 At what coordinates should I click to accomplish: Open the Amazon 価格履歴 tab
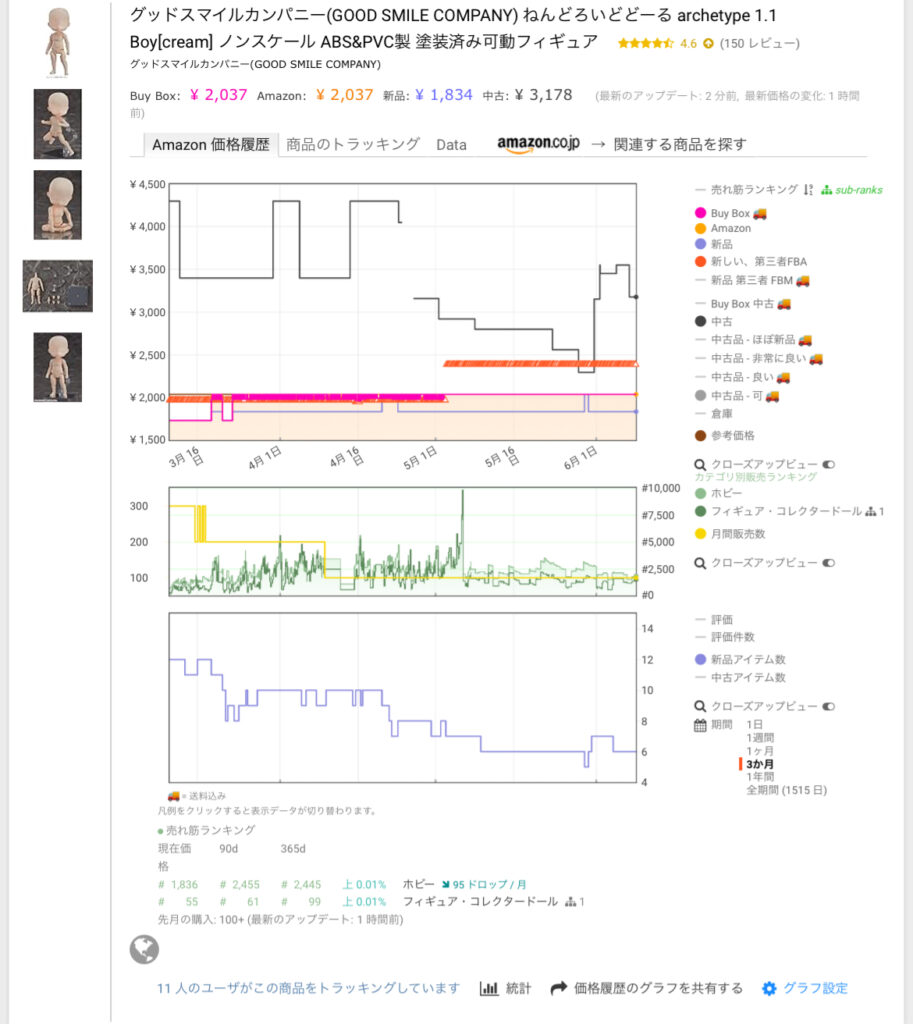pyautogui.click(x=210, y=145)
